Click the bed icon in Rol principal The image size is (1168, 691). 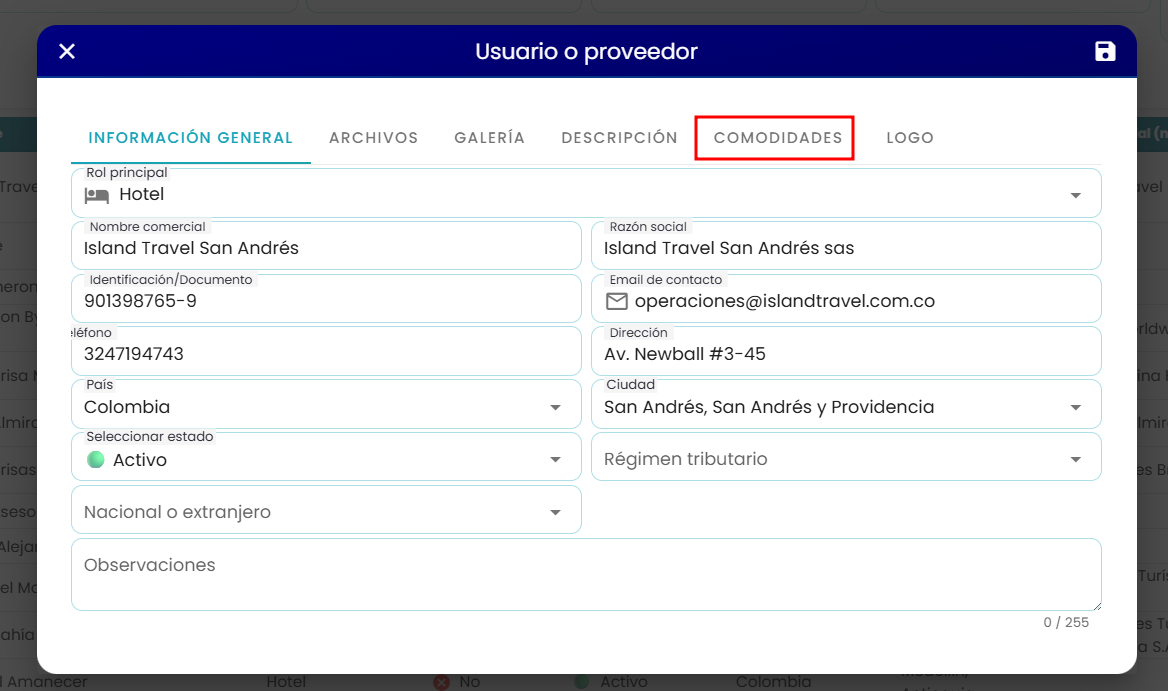[97, 195]
